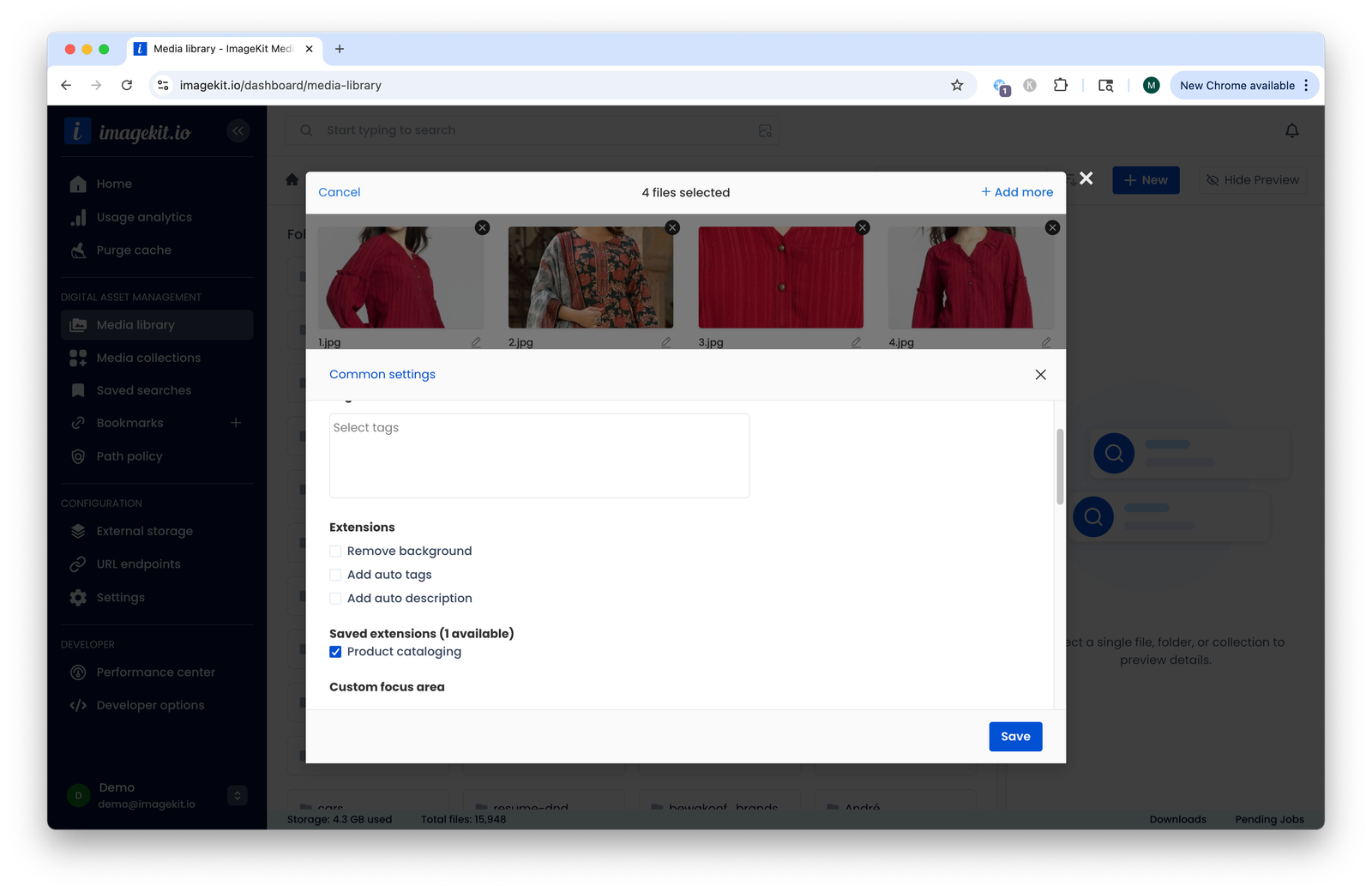Screen dimensions: 1372x892
Task: Close the upload dialog with the white X
Action: (1086, 178)
